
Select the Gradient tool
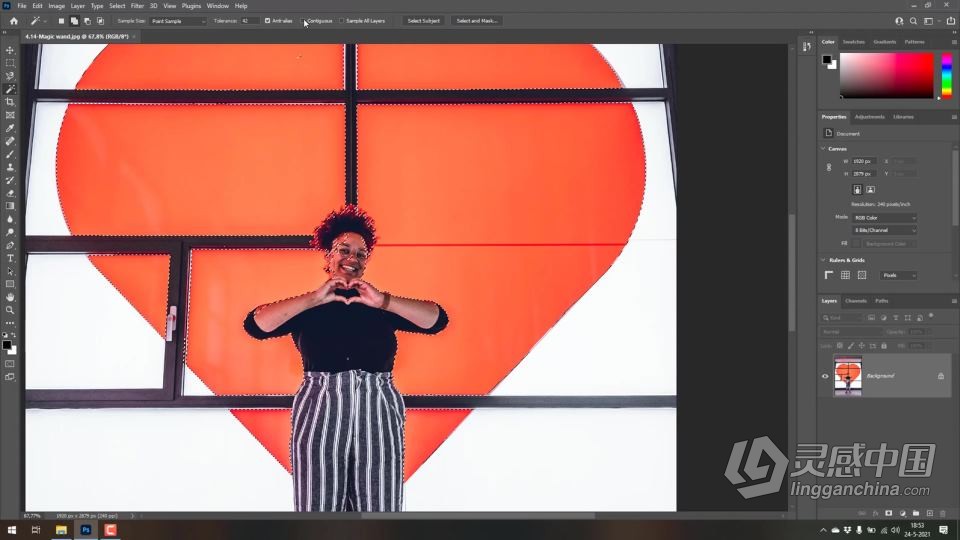click(10, 206)
